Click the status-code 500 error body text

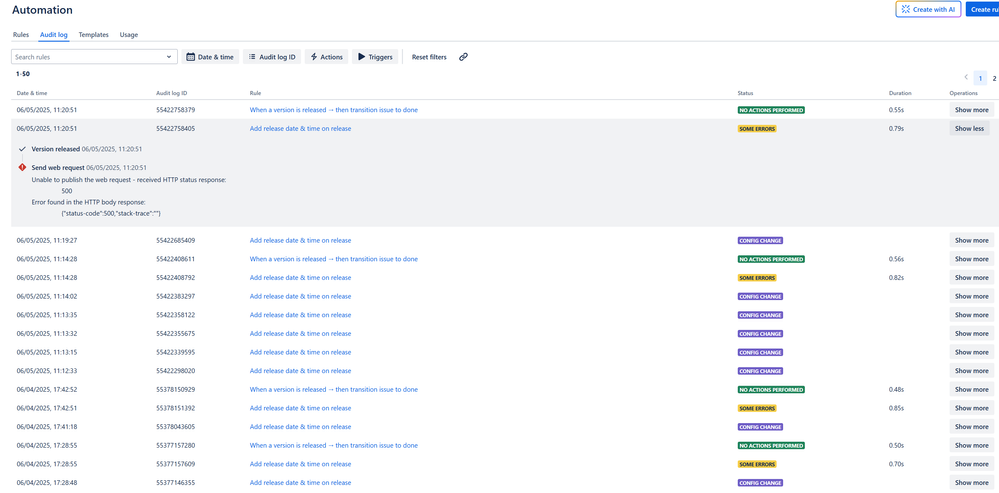(x=110, y=213)
